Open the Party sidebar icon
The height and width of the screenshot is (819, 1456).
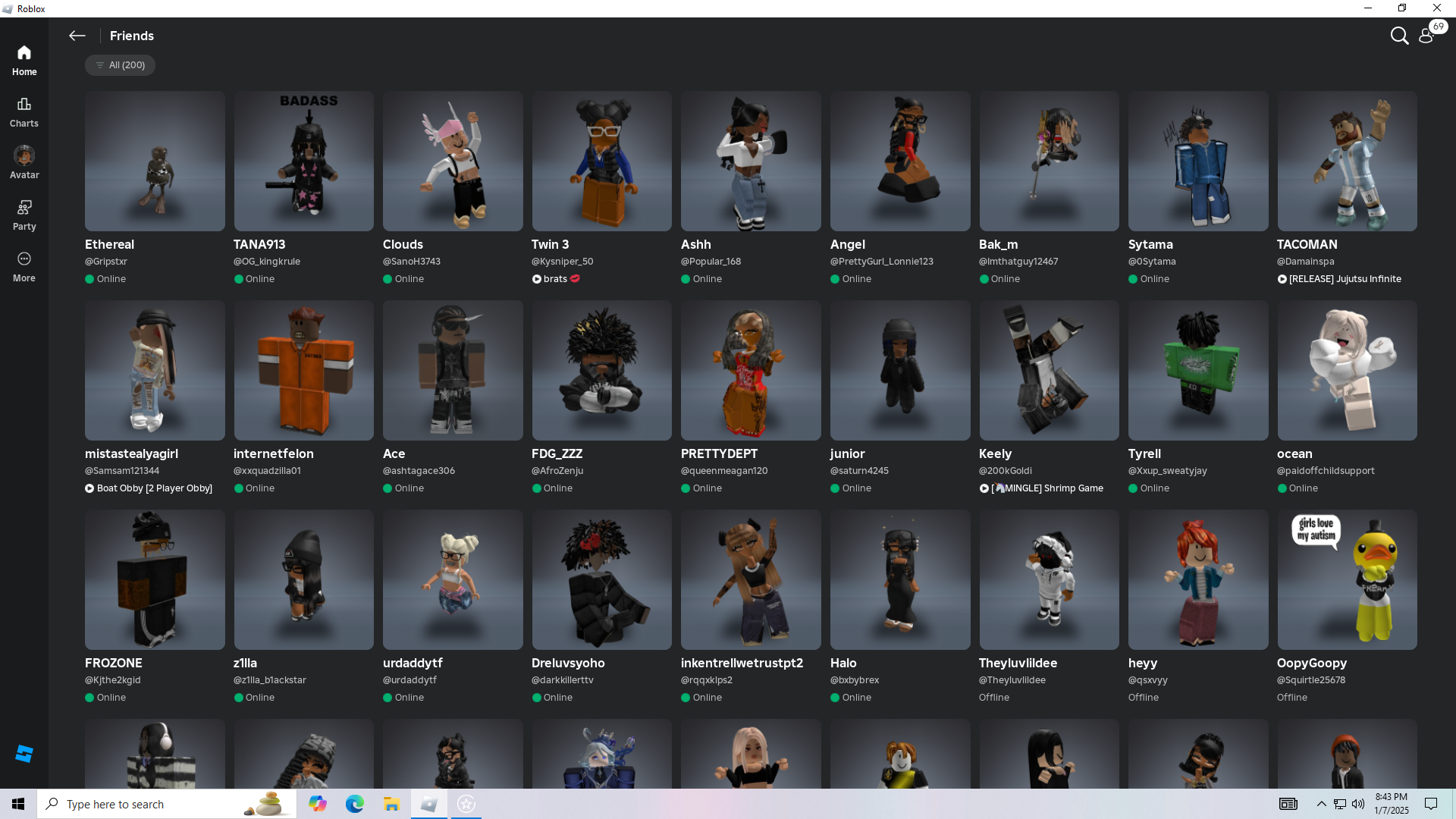[24, 215]
